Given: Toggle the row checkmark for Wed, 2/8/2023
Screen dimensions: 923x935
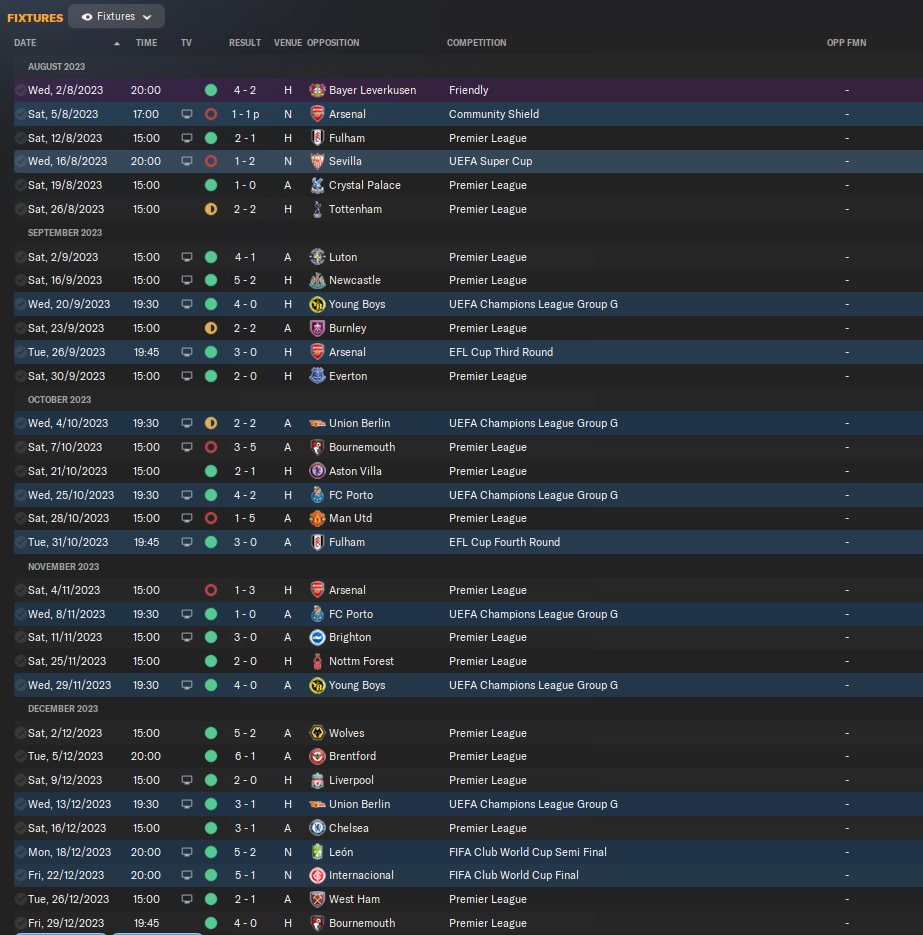Looking at the screenshot, I should 20,90.
